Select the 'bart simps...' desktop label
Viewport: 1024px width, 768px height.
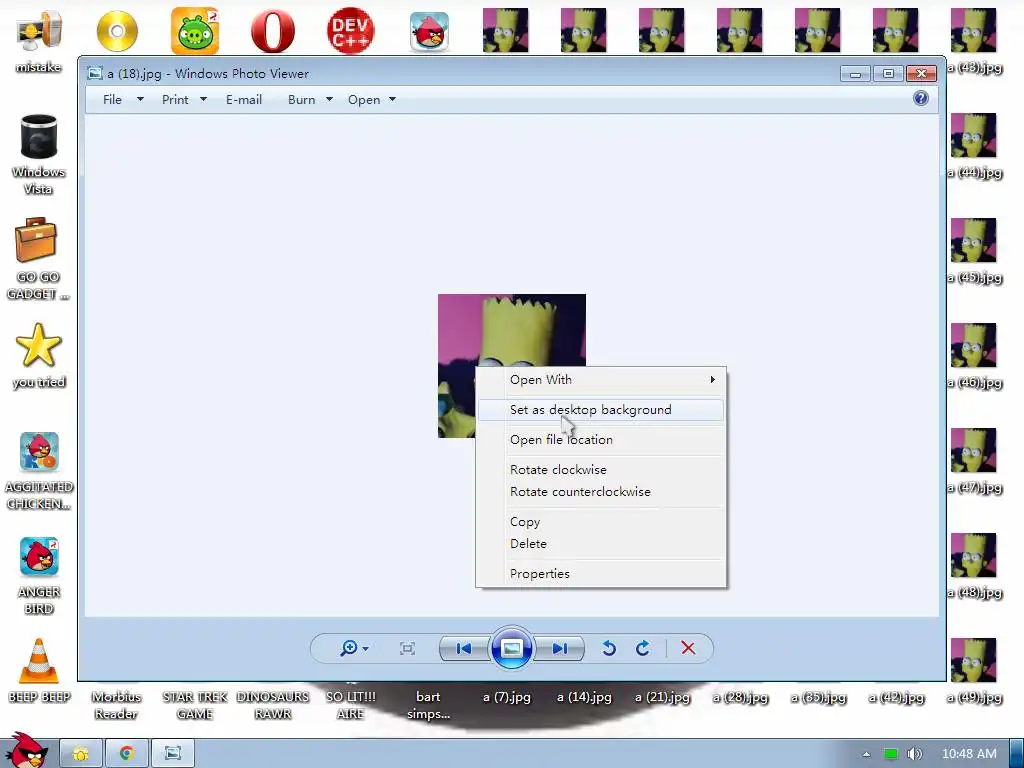(428, 705)
